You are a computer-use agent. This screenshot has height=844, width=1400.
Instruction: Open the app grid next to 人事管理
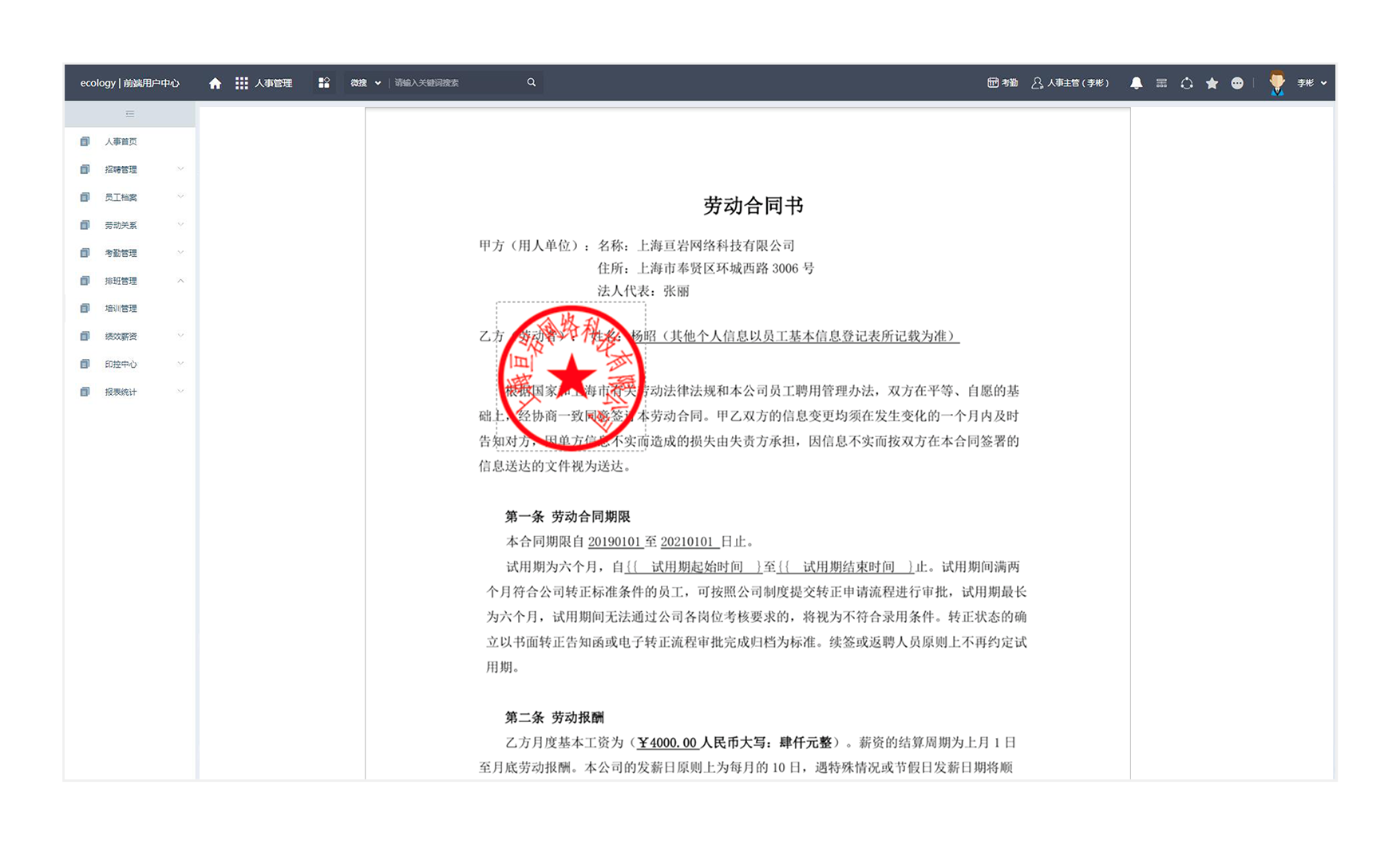[241, 83]
